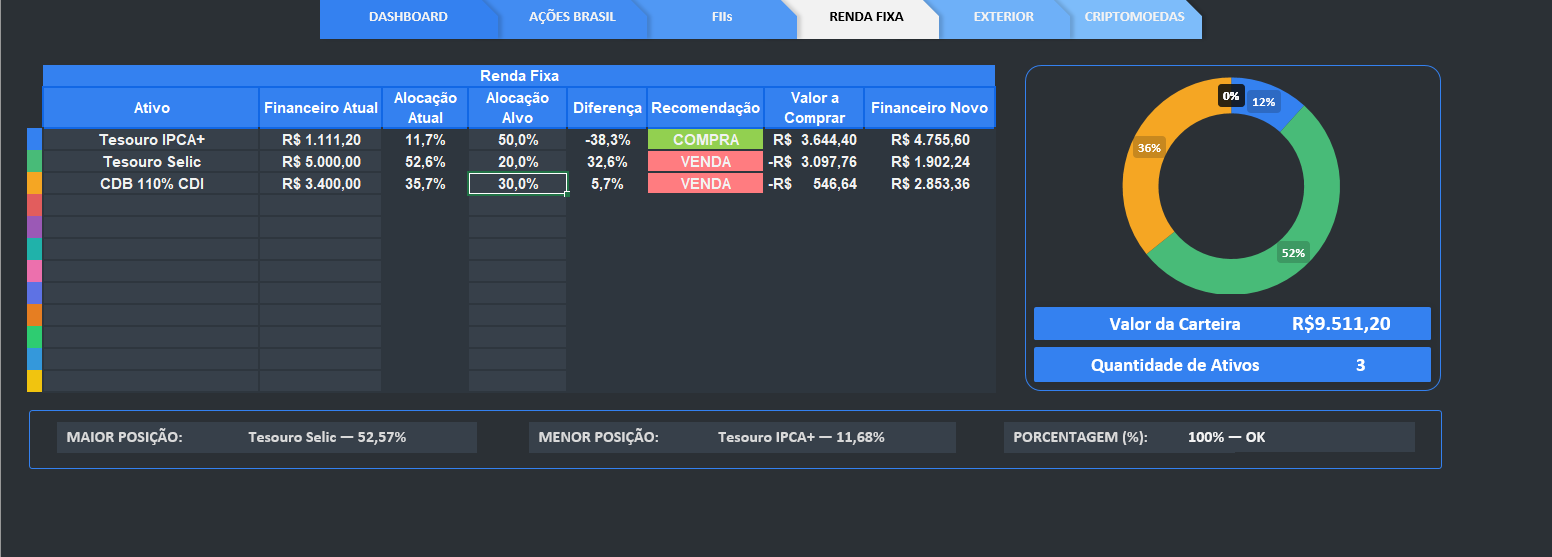Click the R$ 1.111,20 financeiro atual cell
The width and height of the screenshot is (1552, 557).
click(x=320, y=140)
